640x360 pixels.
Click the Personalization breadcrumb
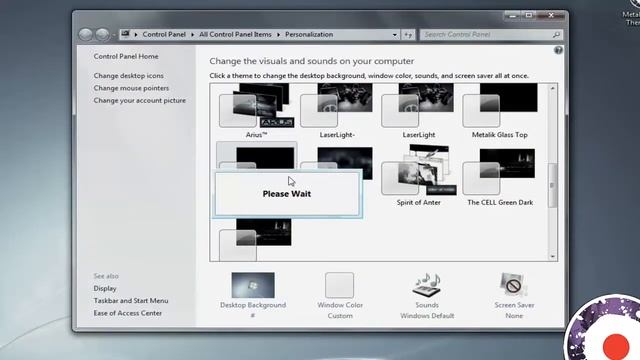click(x=309, y=35)
